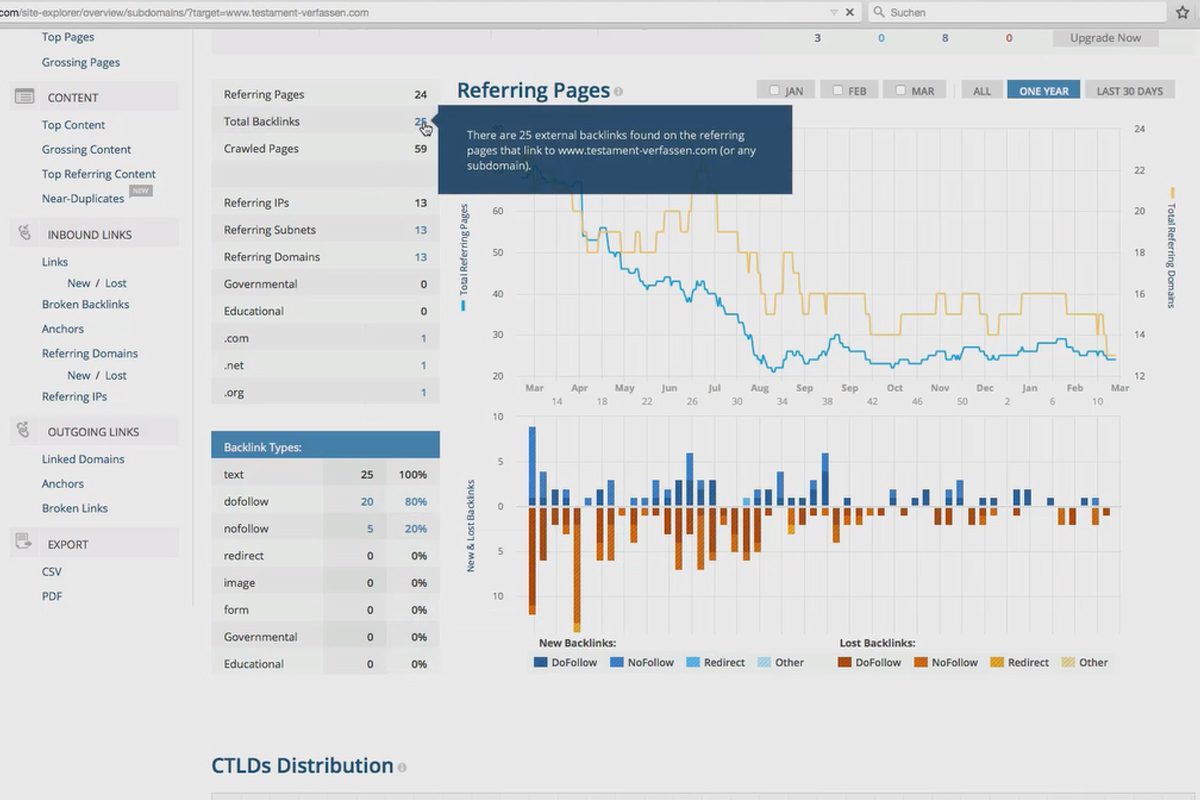
Task: Click info icon beside Referring Pages heading
Action: [x=619, y=92]
